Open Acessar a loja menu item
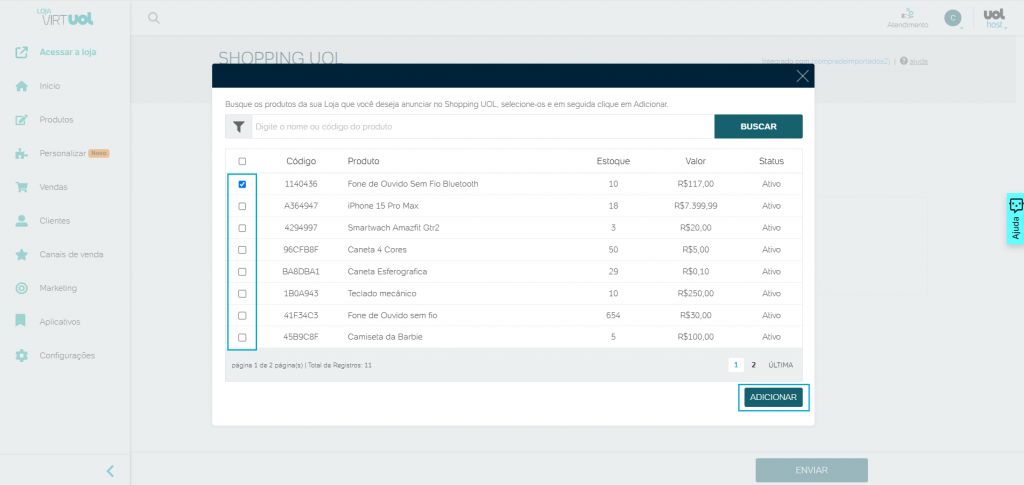1024x485 pixels. 68,52
